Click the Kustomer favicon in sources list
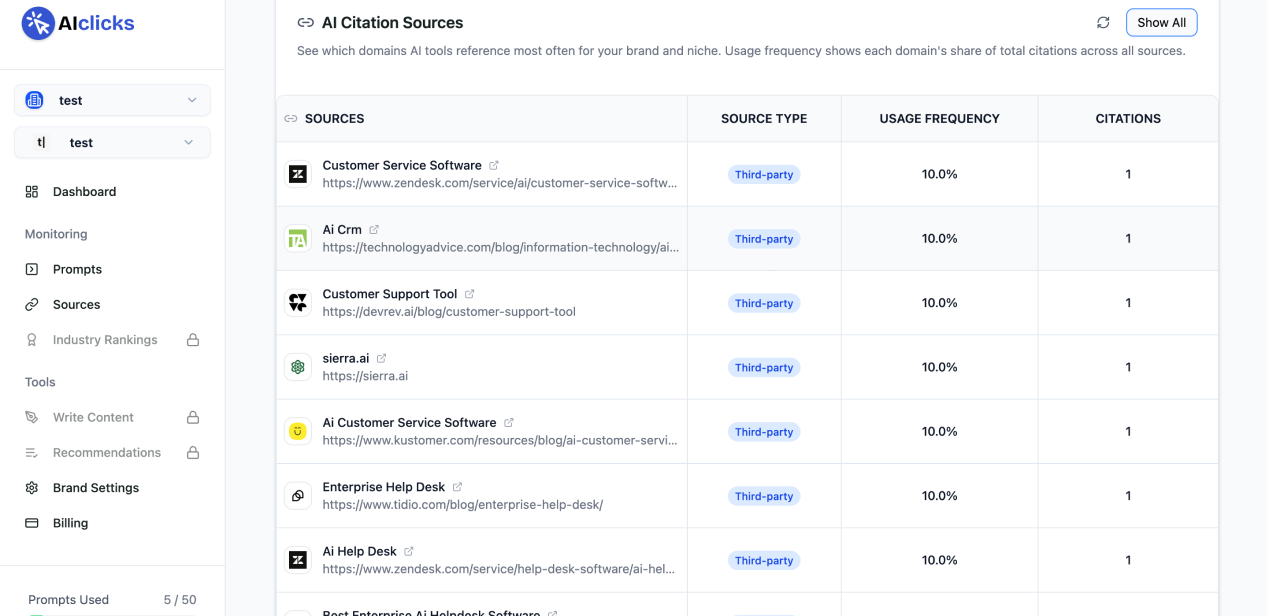Image resolution: width=1267 pixels, height=616 pixels. click(x=298, y=432)
